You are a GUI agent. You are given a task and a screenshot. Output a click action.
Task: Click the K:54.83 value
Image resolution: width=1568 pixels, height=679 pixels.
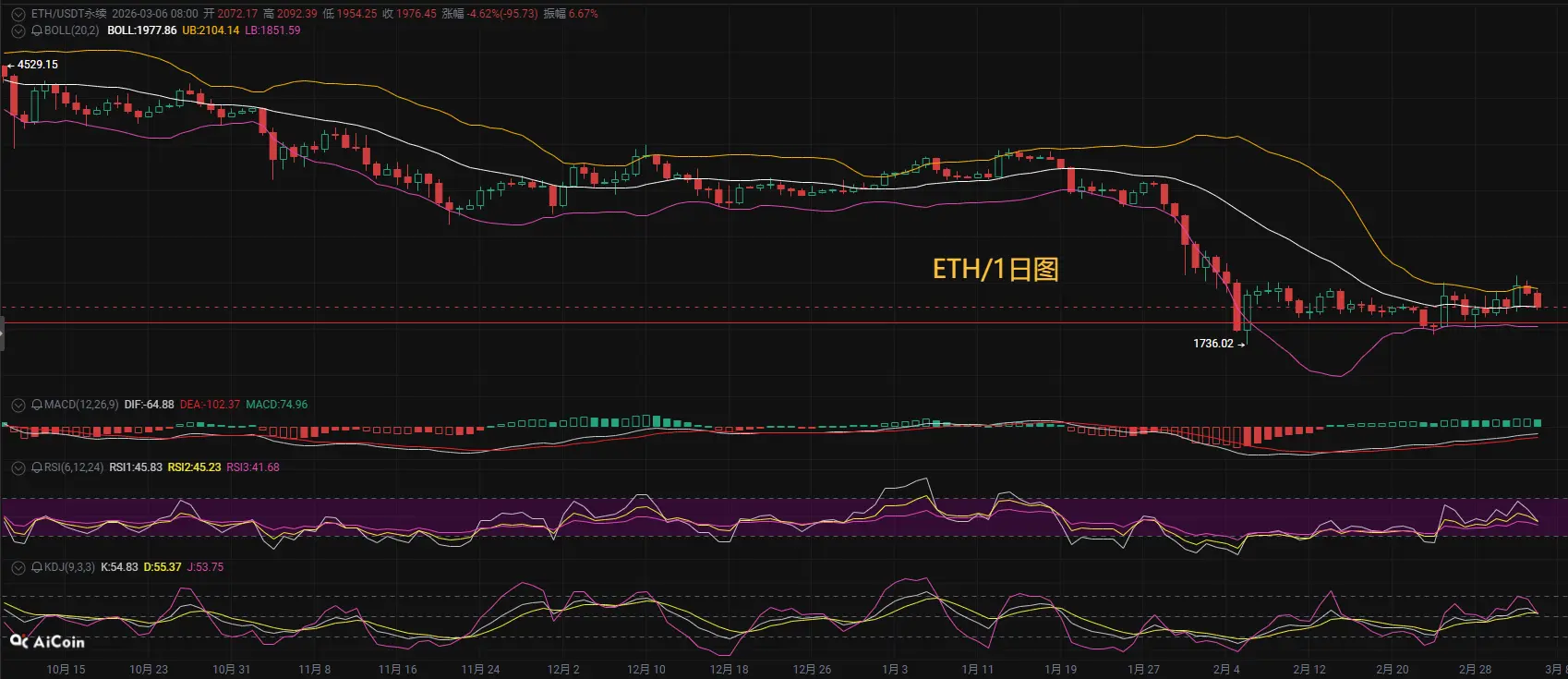tap(119, 567)
